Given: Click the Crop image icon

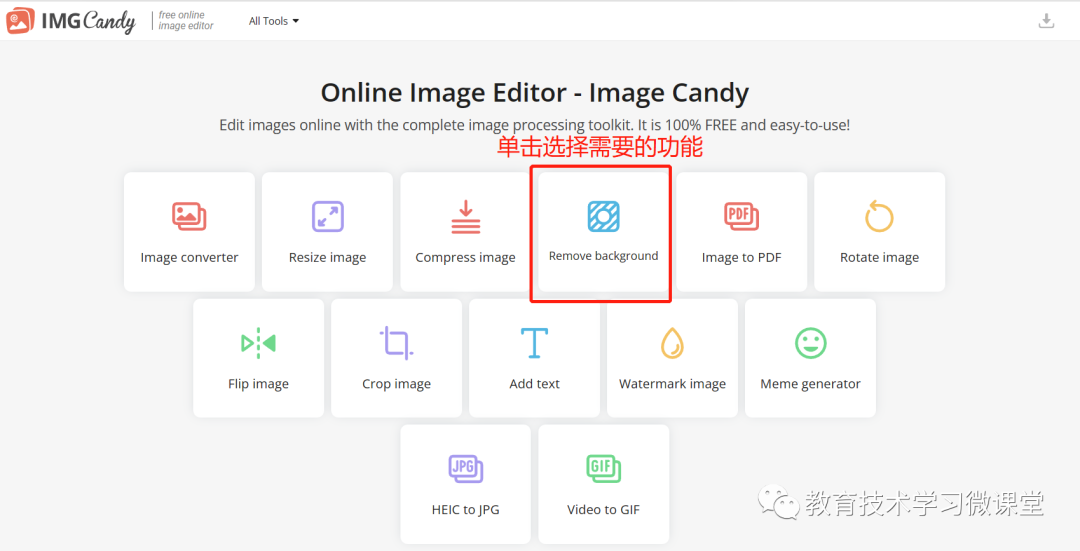Looking at the screenshot, I should pos(397,342).
